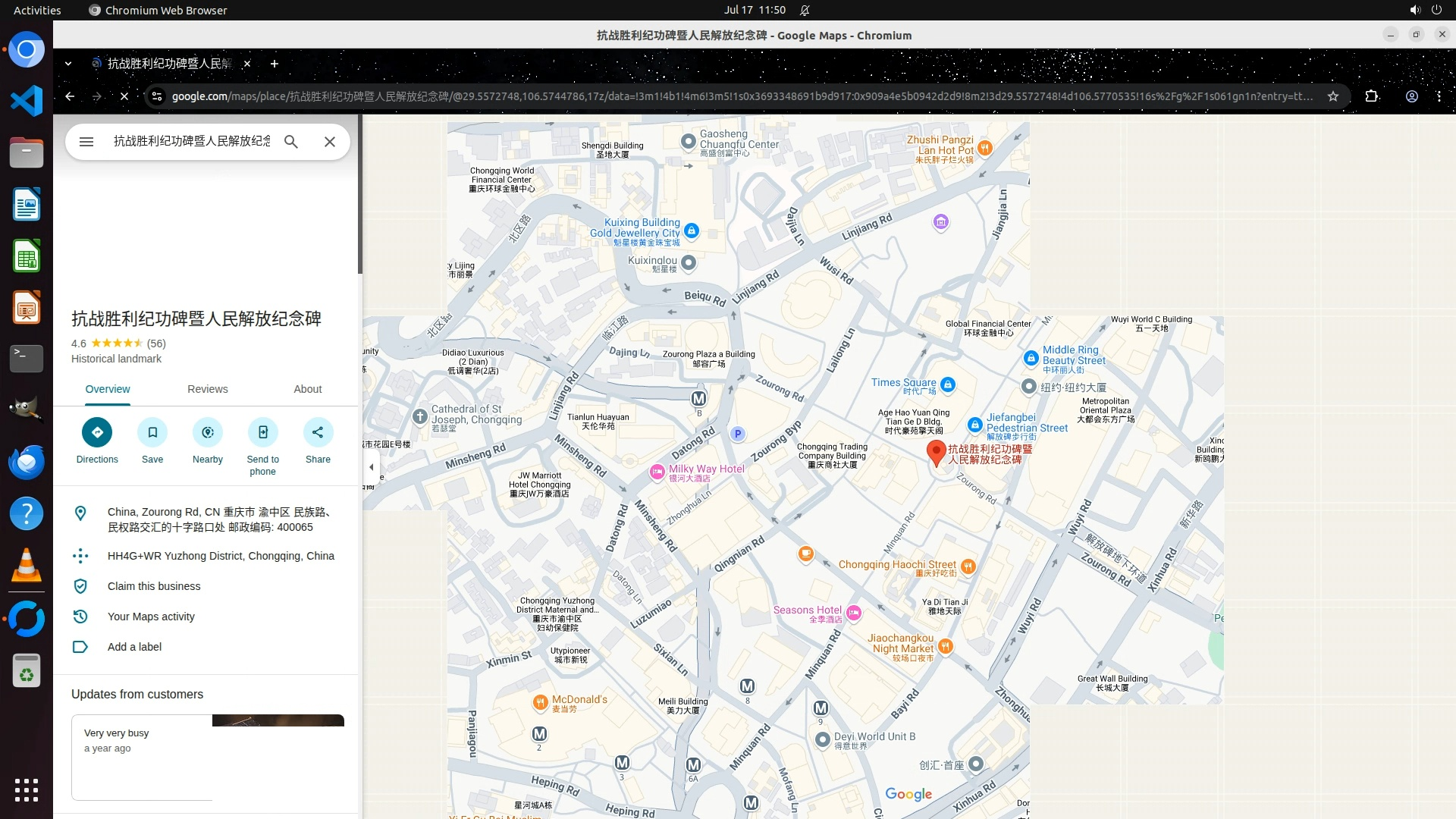This screenshot has width=1456, height=819.
Task: Click the Nearby search icon
Action: click(208, 432)
